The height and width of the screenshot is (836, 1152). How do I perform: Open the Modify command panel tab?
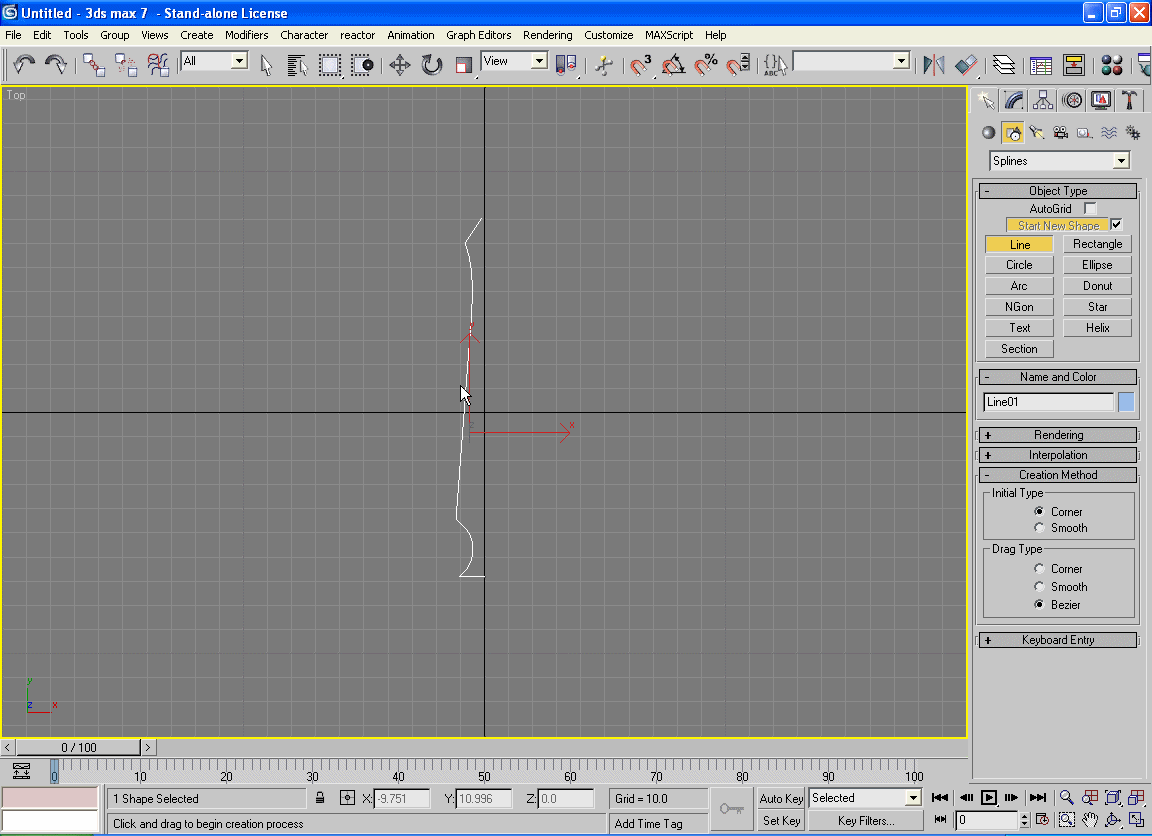coord(1014,100)
